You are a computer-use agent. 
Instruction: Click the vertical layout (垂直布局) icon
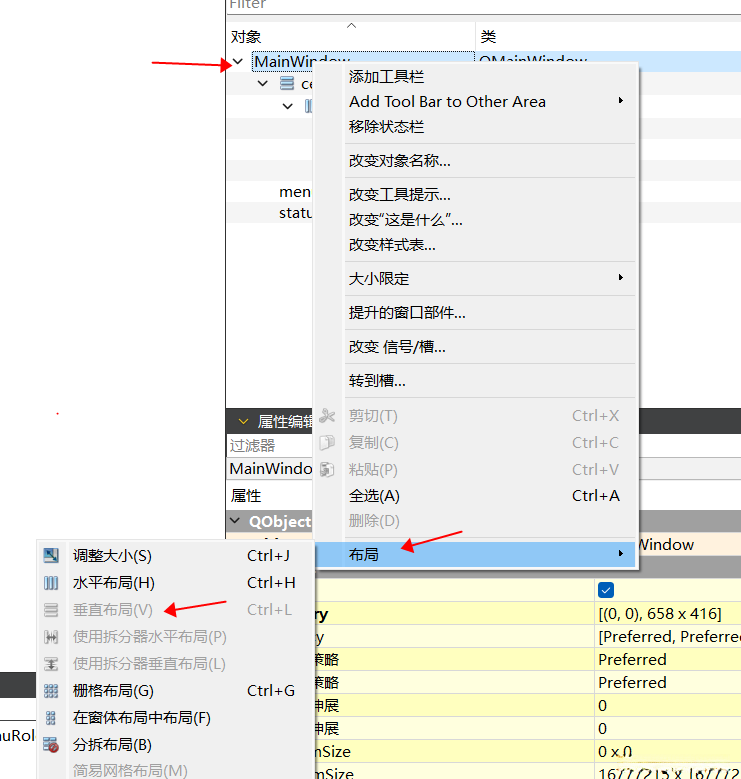51,610
